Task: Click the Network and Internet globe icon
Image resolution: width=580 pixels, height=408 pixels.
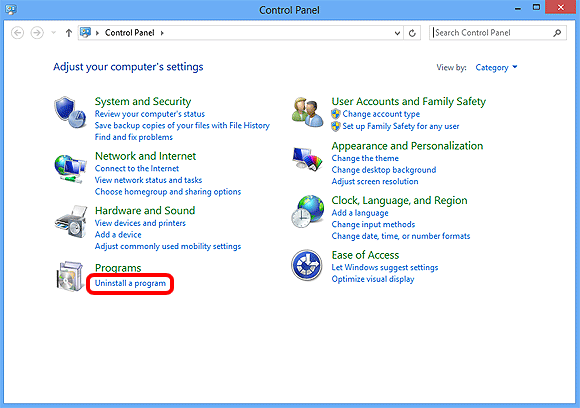Action: pyautogui.click(x=70, y=169)
